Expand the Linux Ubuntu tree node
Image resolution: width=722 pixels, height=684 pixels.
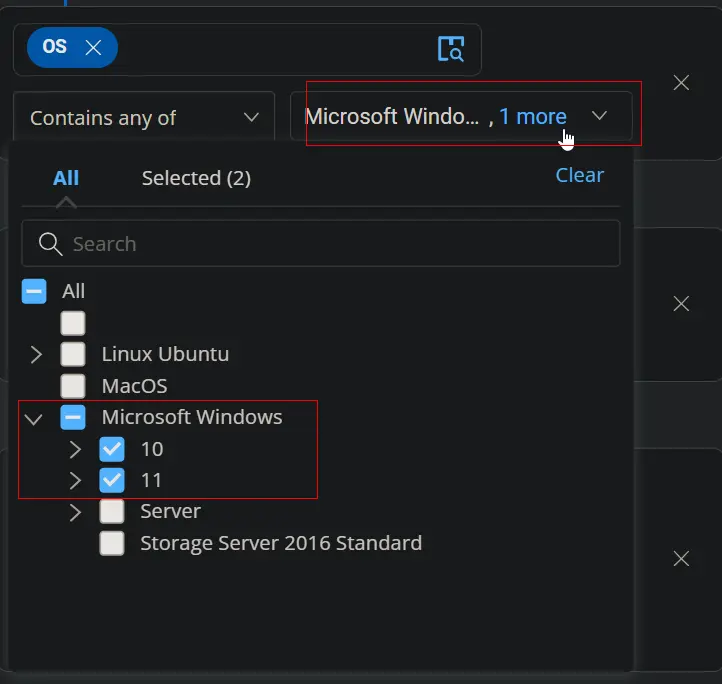click(36, 354)
